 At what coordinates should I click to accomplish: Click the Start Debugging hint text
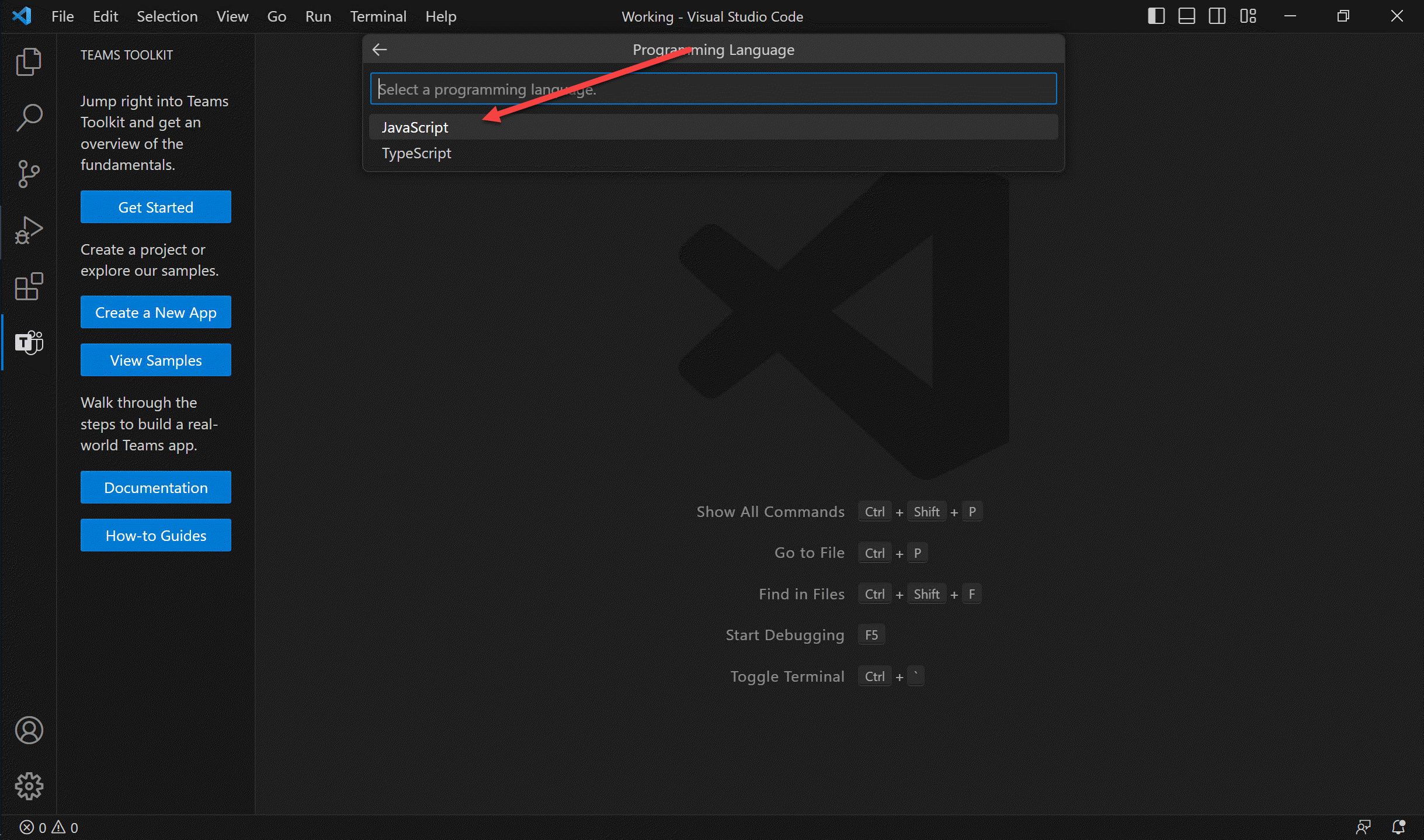pyautogui.click(x=785, y=635)
